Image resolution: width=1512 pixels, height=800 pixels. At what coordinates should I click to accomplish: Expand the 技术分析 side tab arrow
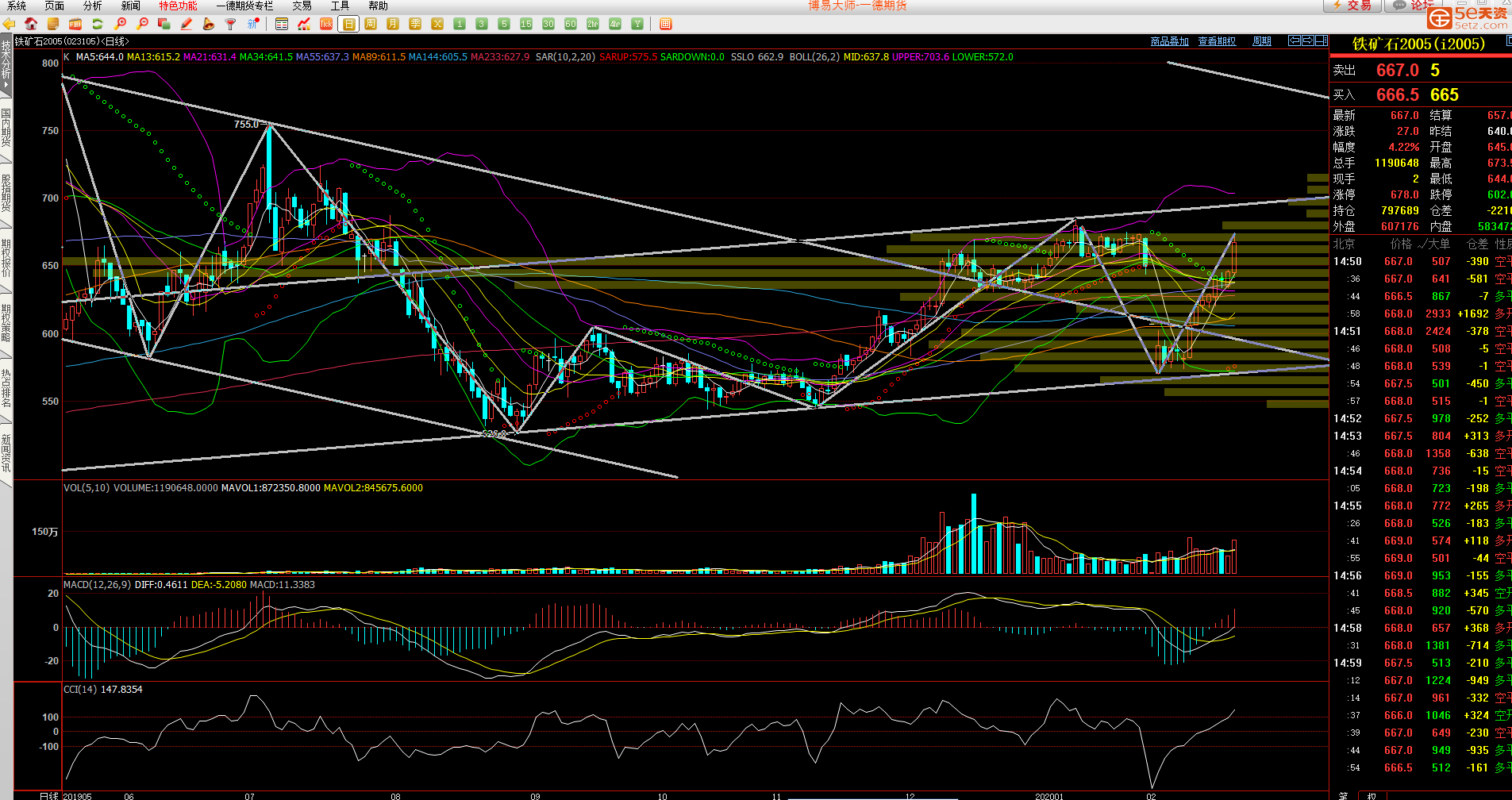pos(6,83)
